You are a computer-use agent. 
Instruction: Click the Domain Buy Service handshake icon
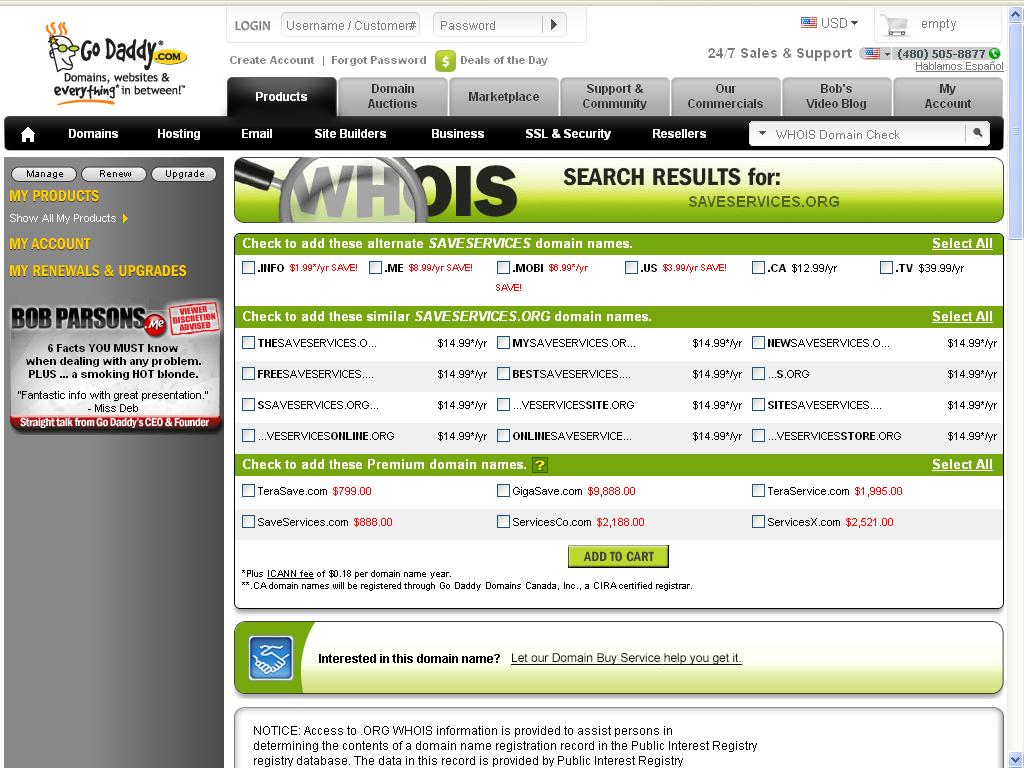271,658
